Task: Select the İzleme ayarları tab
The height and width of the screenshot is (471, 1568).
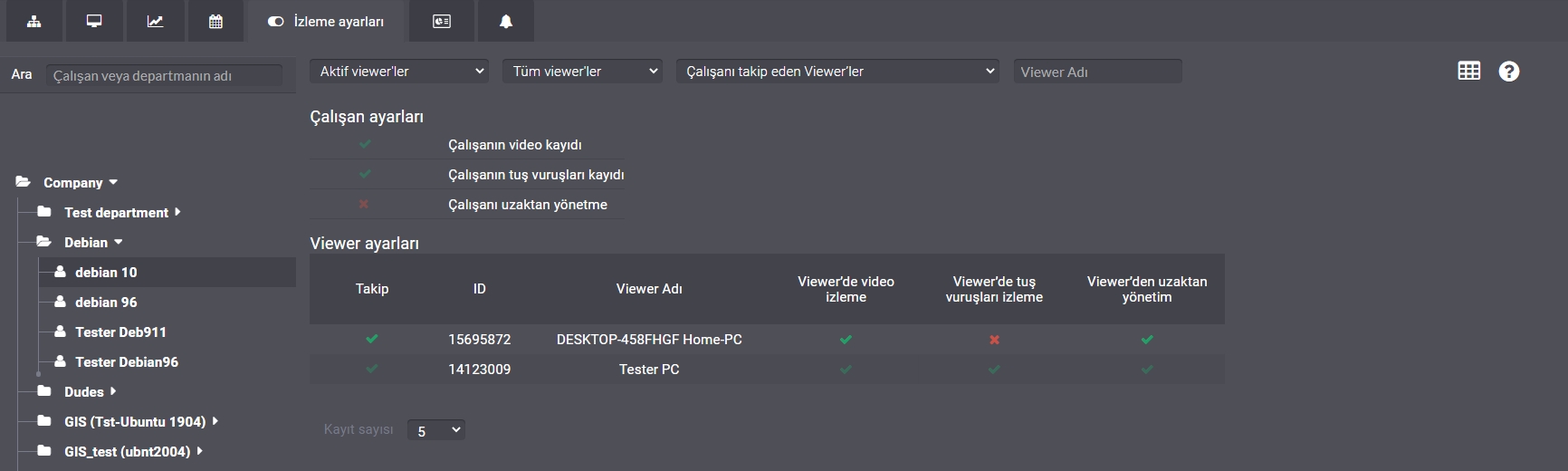Action: (x=326, y=21)
